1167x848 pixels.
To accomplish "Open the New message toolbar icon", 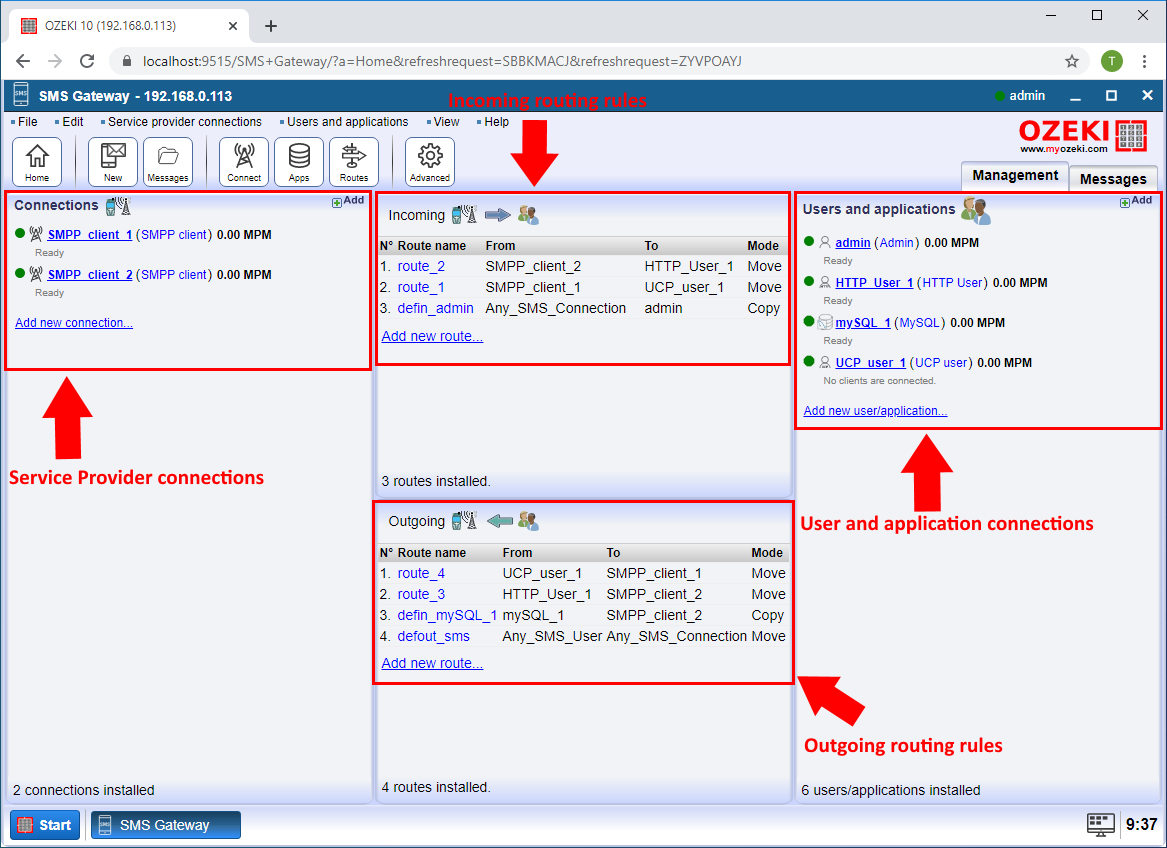I will pos(113,162).
